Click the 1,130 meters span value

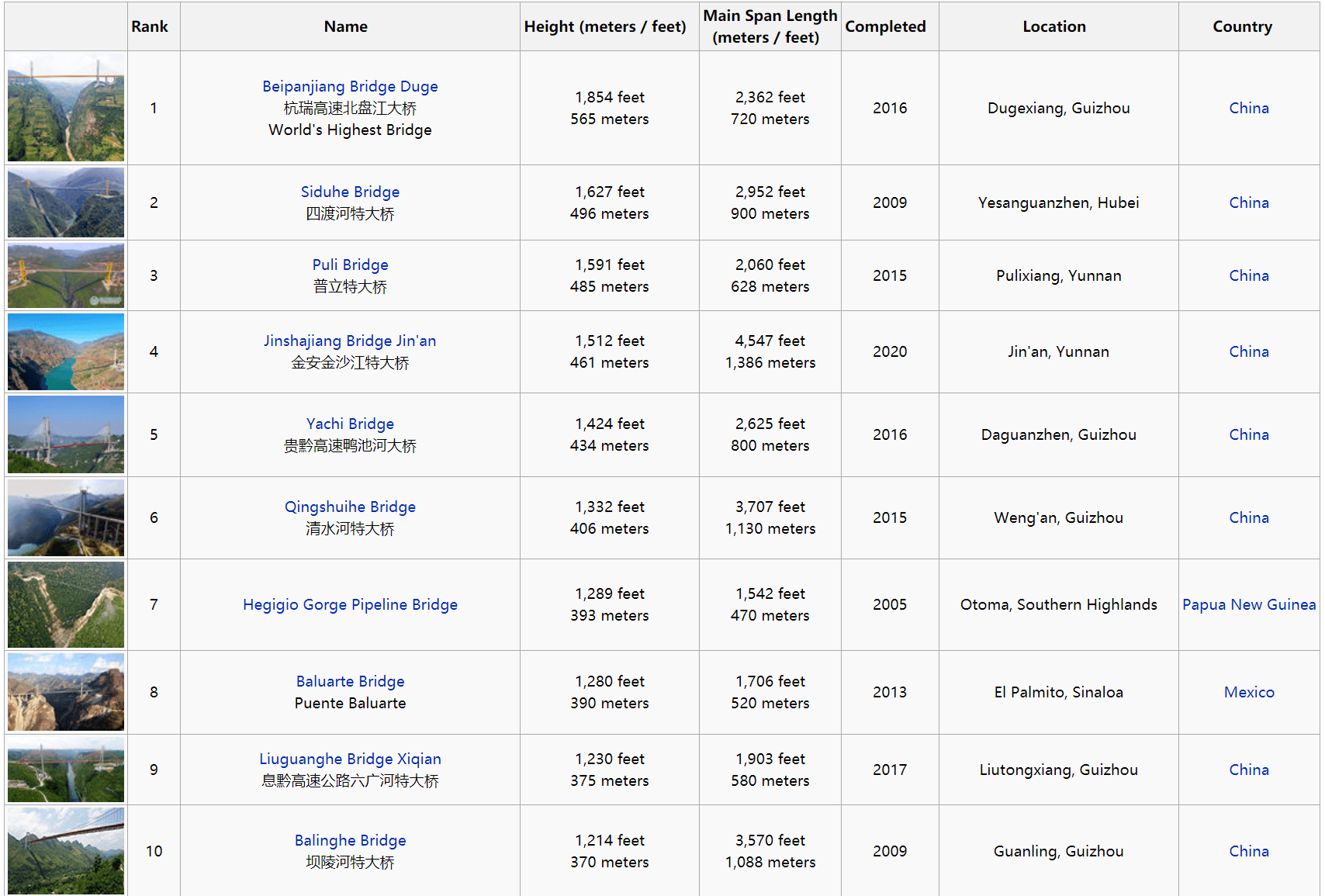770,528
